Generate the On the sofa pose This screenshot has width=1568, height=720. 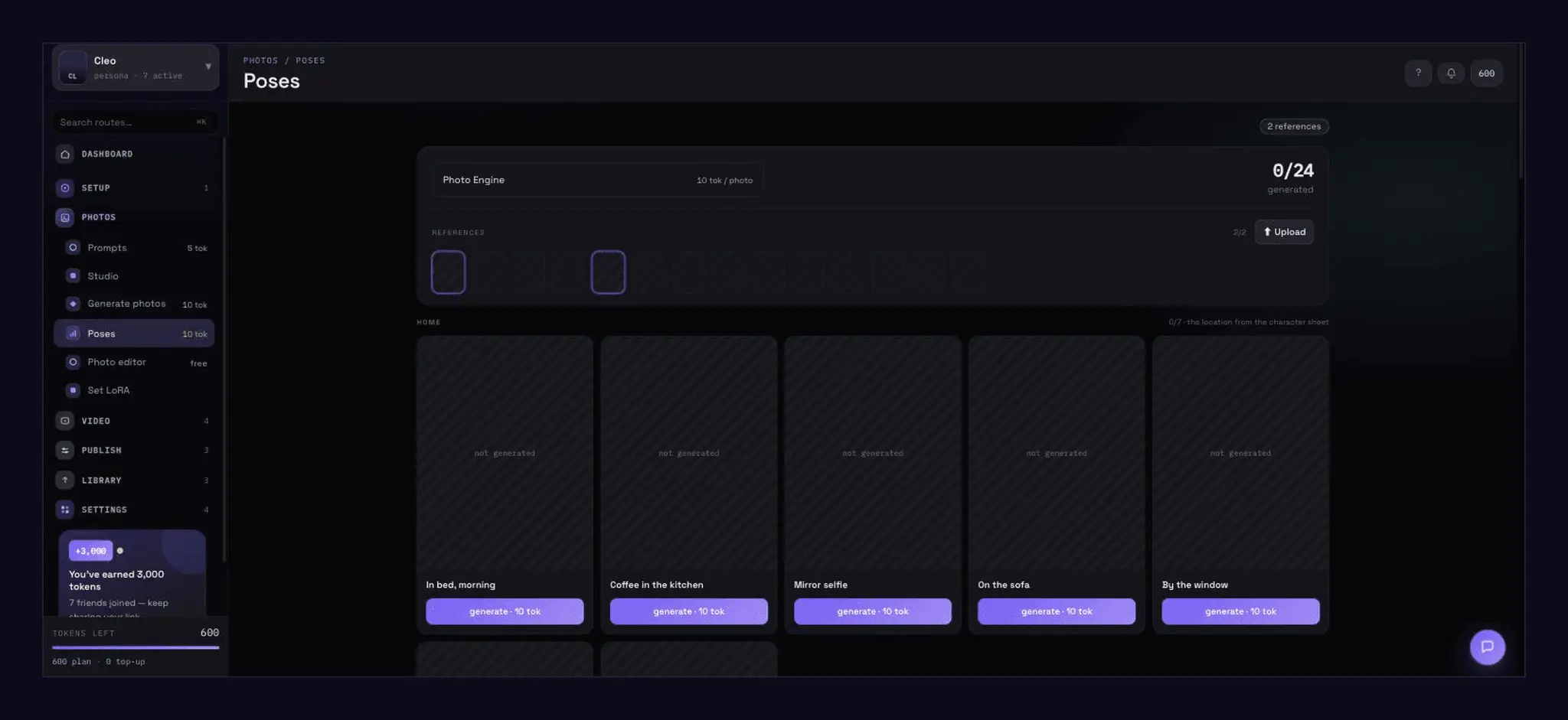(x=1057, y=611)
